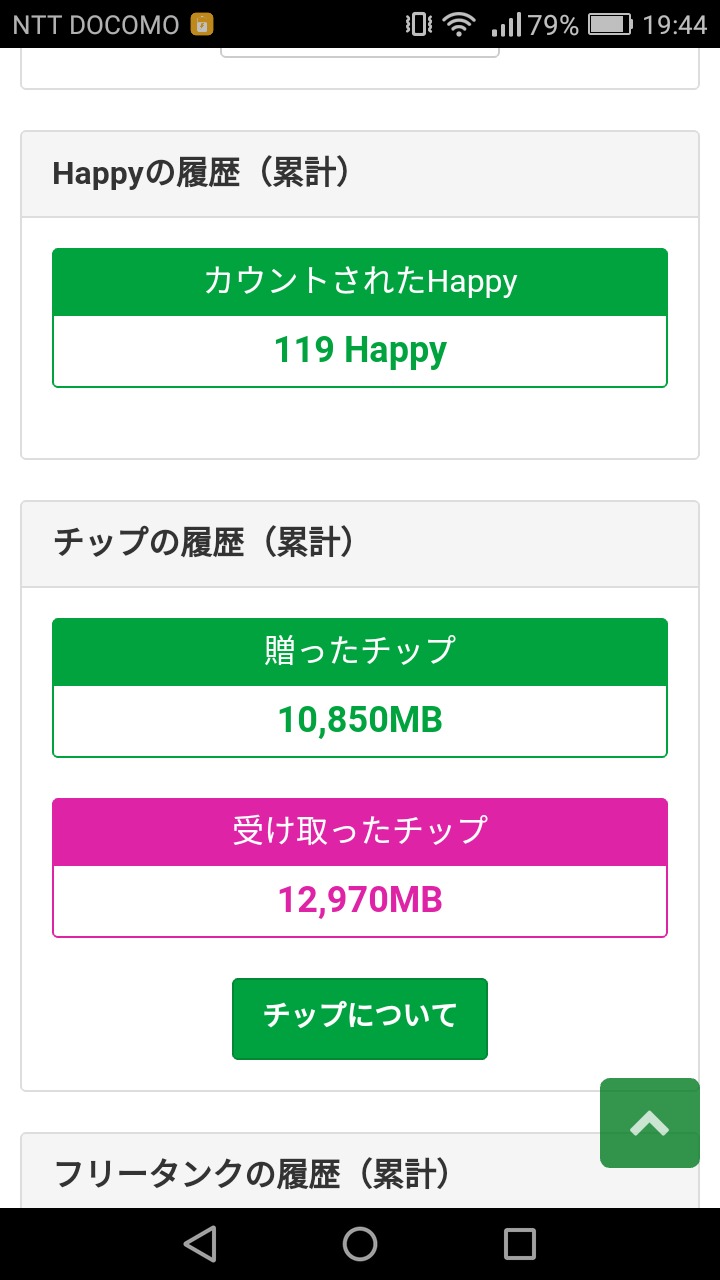Tap the orange notification icon beside NTT DOCOMO
The image size is (720, 1280).
click(202, 25)
